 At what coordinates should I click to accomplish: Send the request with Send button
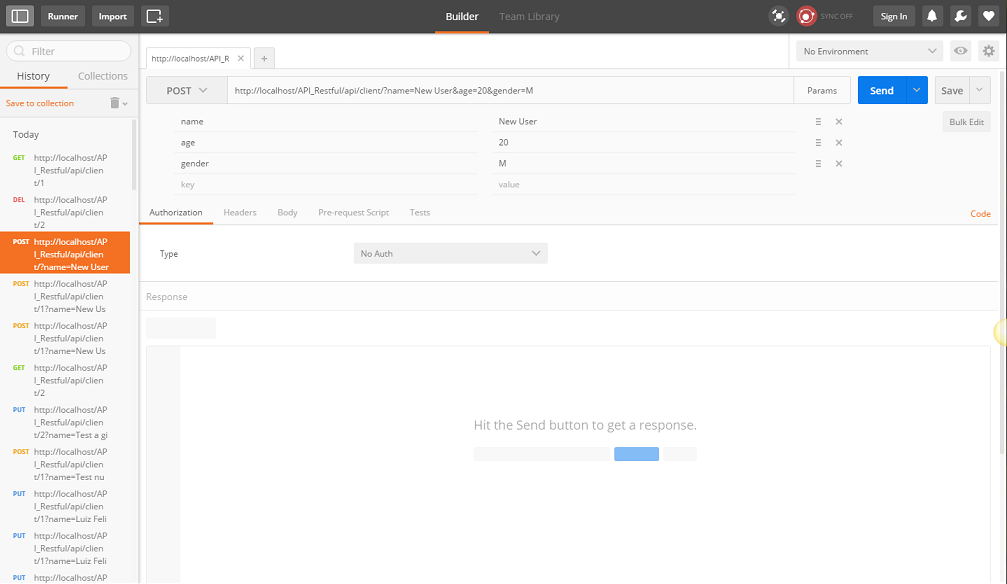coord(882,91)
